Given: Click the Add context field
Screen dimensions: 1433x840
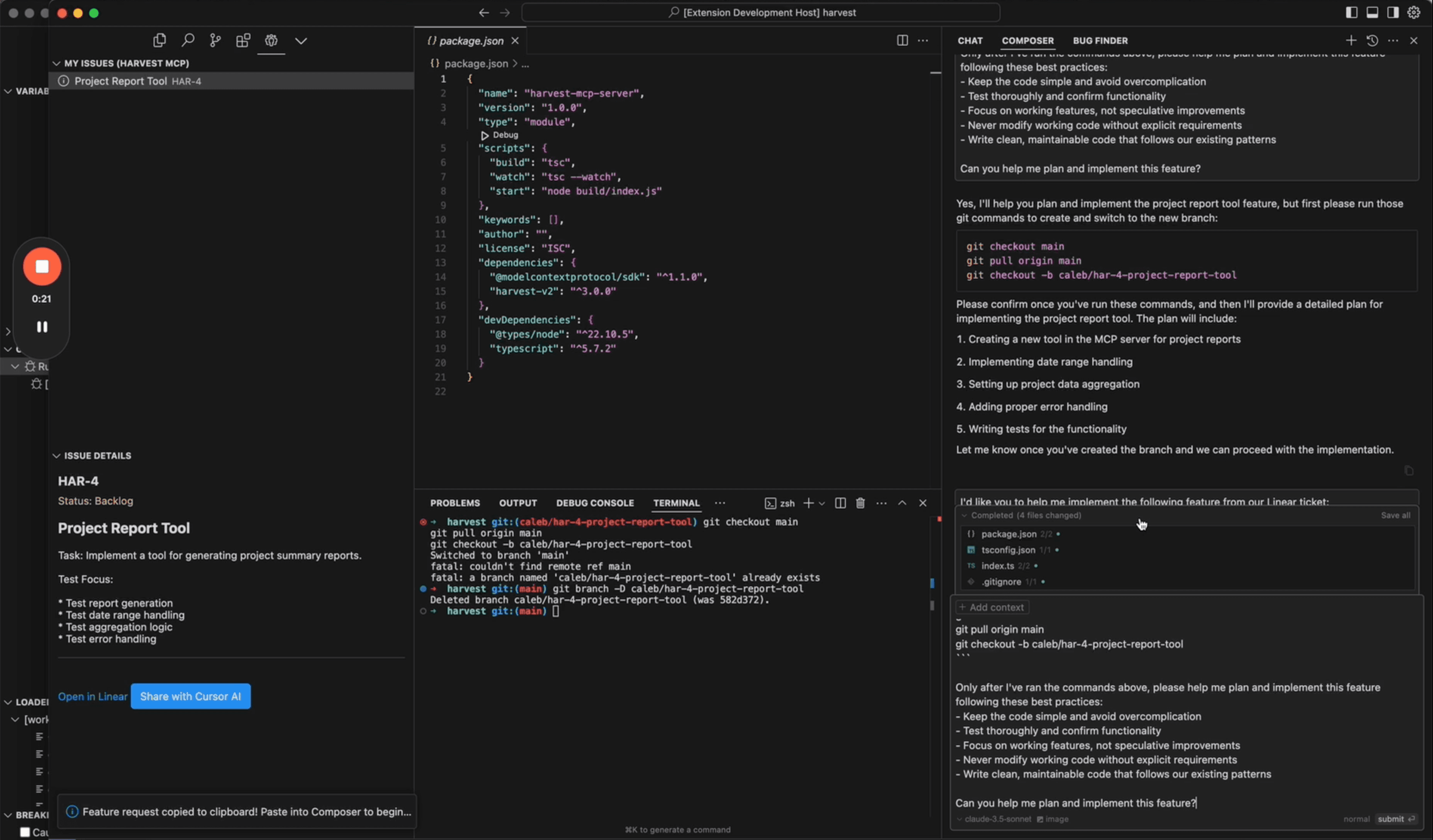Looking at the screenshot, I should (992, 607).
